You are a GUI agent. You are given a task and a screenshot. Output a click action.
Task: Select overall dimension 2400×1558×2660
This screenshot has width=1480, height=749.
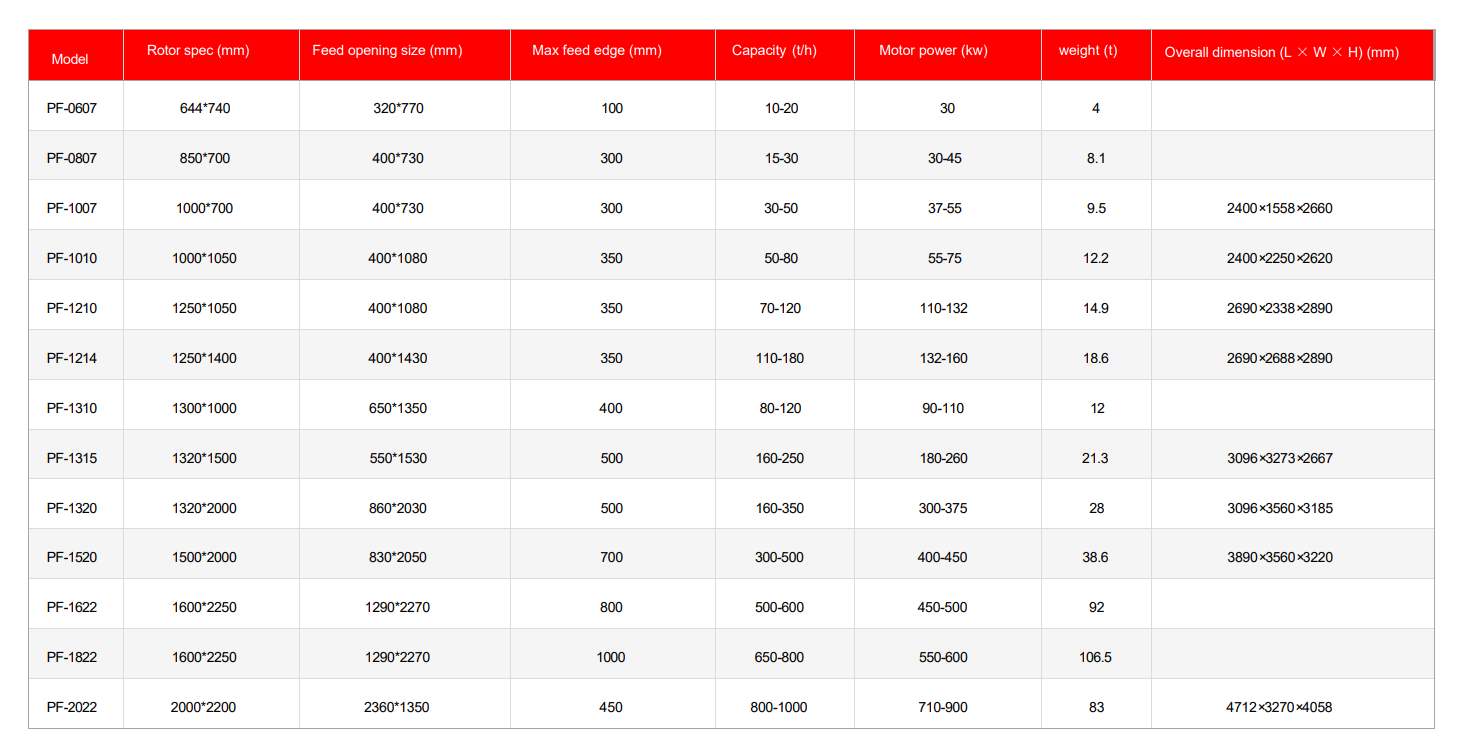1280,208
